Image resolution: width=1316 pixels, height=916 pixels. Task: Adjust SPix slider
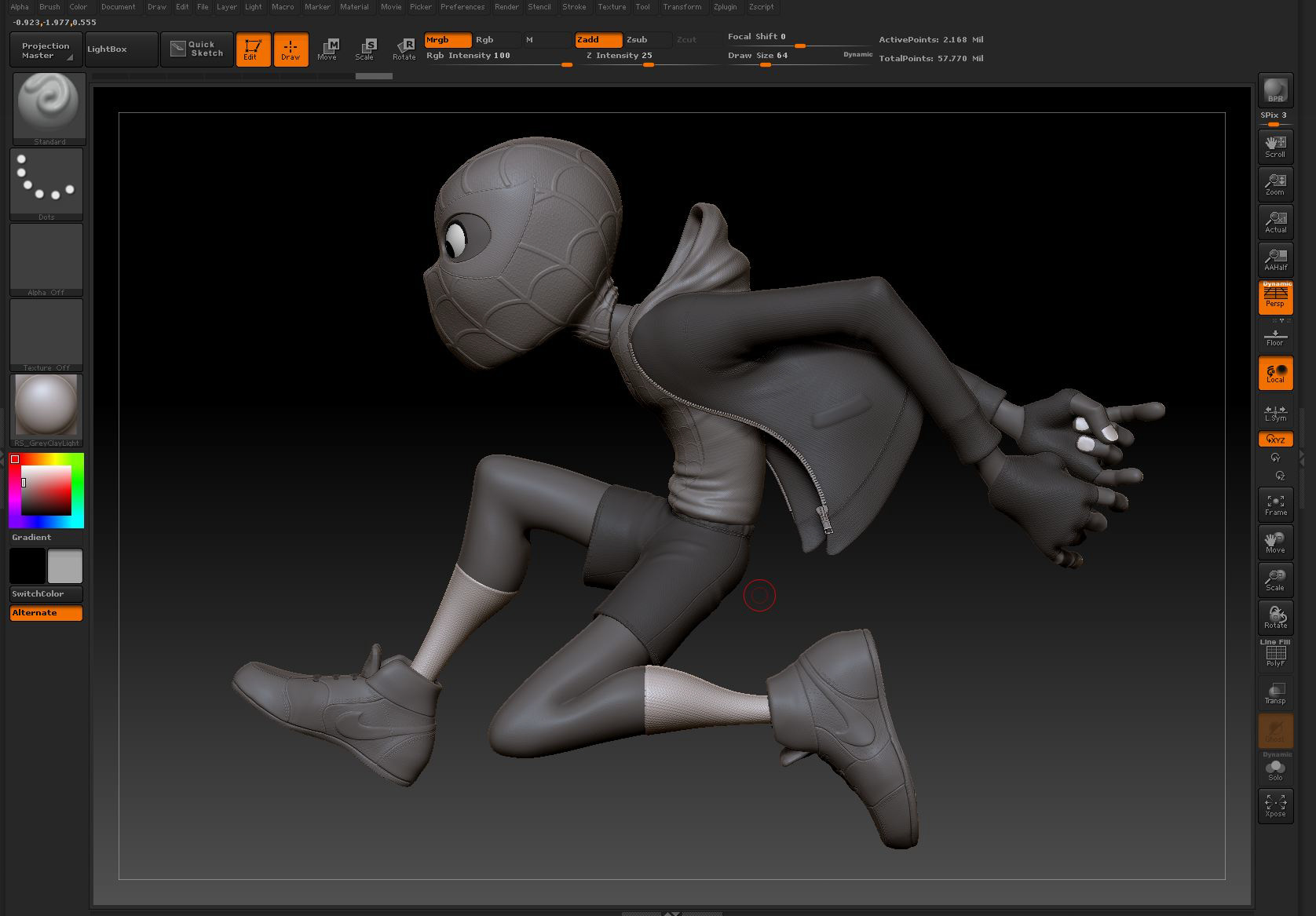click(1275, 118)
